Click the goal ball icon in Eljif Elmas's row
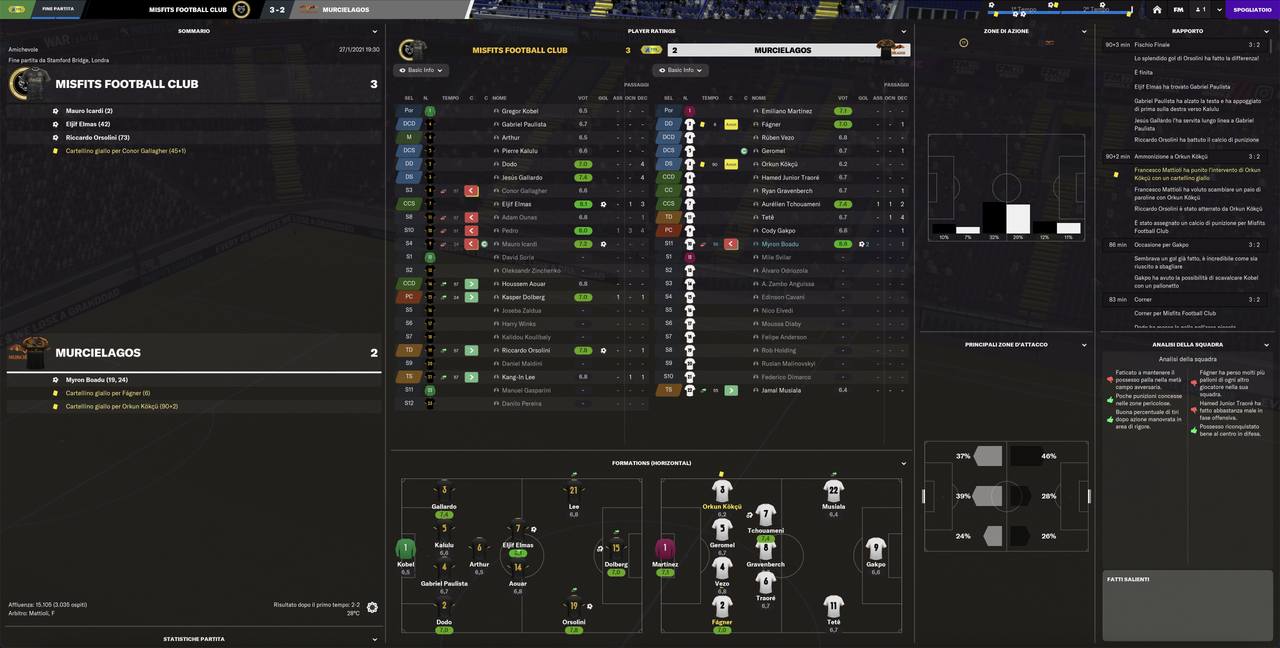 (x=603, y=204)
